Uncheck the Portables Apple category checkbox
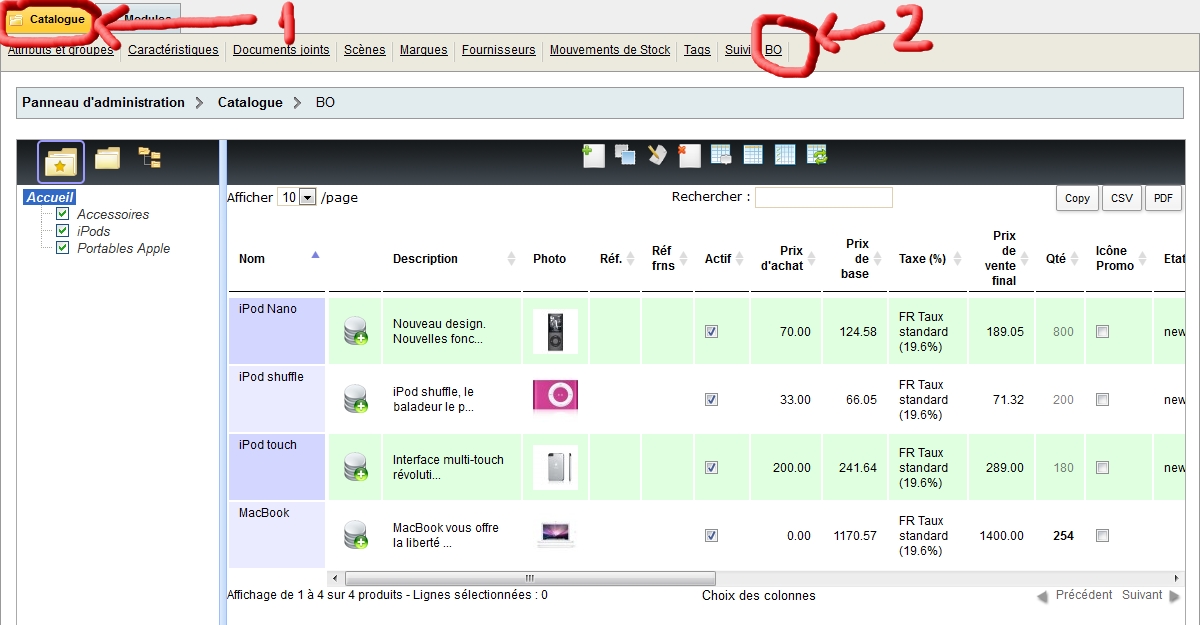 63,248
